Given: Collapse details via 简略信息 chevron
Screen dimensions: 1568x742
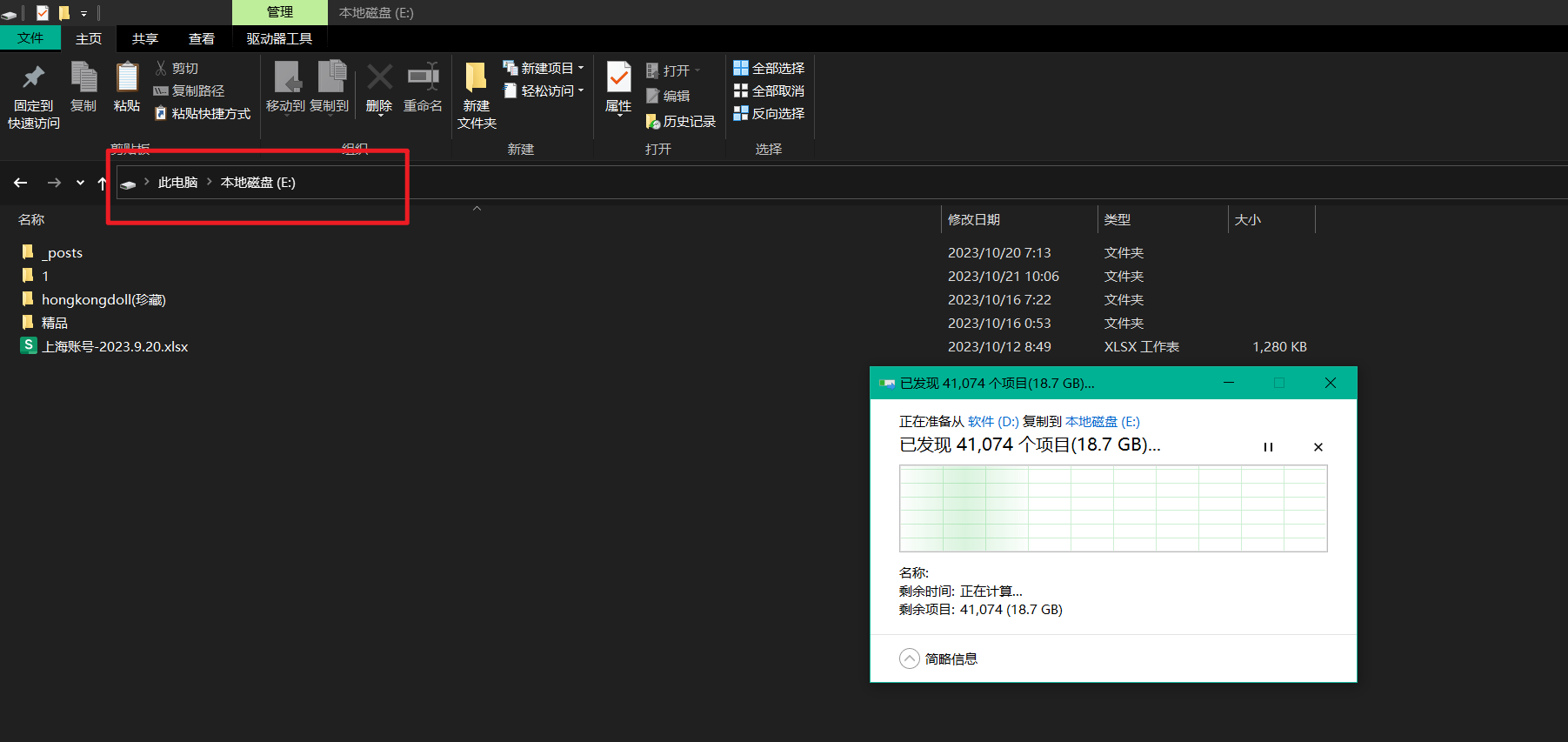Looking at the screenshot, I should click(x=909, y=658).
